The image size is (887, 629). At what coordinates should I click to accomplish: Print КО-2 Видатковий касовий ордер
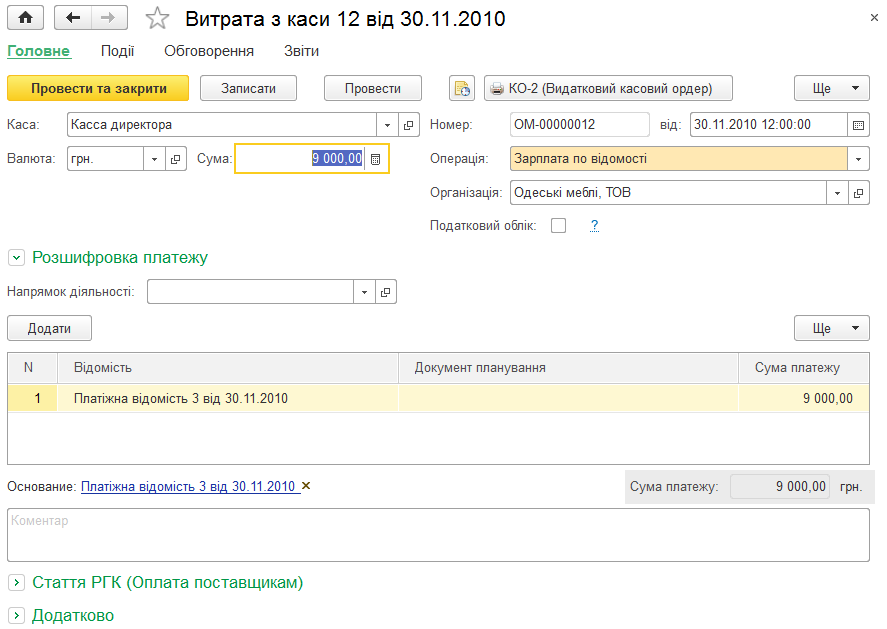point(608,88)
